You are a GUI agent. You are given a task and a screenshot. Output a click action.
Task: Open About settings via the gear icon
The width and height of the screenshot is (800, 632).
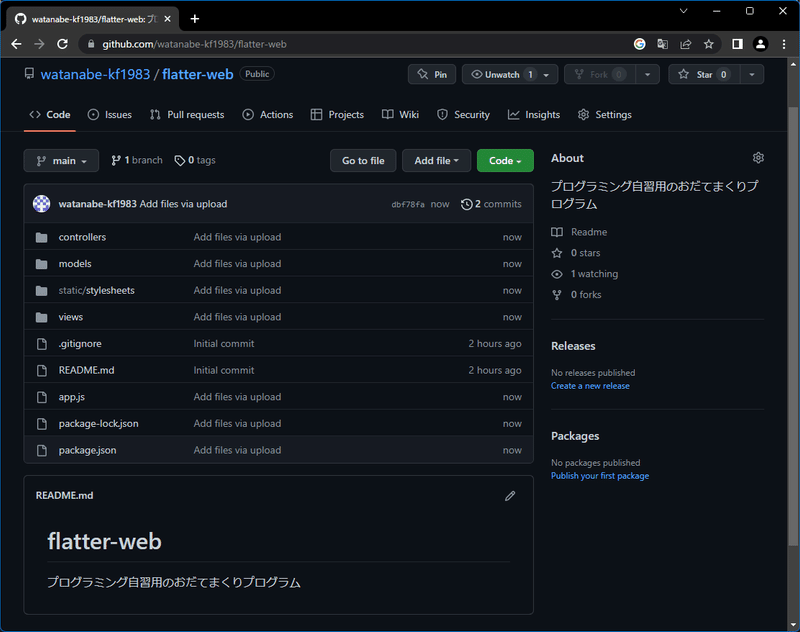(x=758, y=157)
